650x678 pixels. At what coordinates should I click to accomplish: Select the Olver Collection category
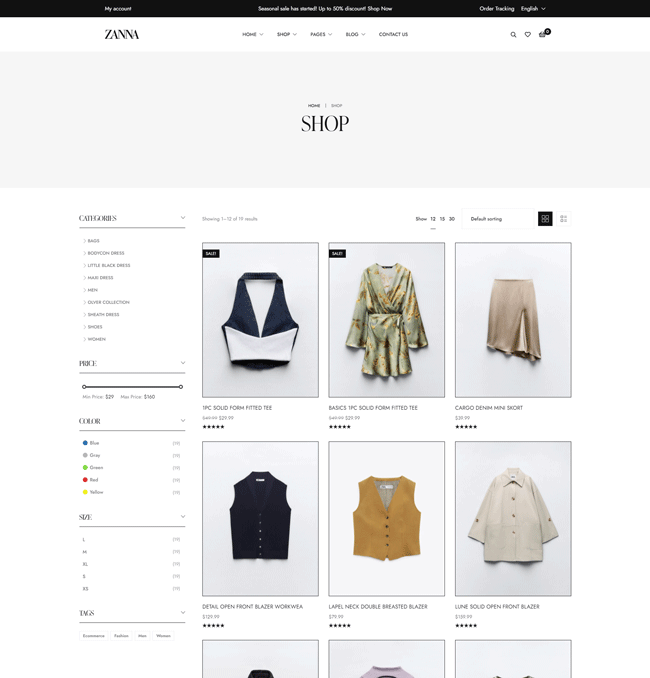(x=108, y=302)
